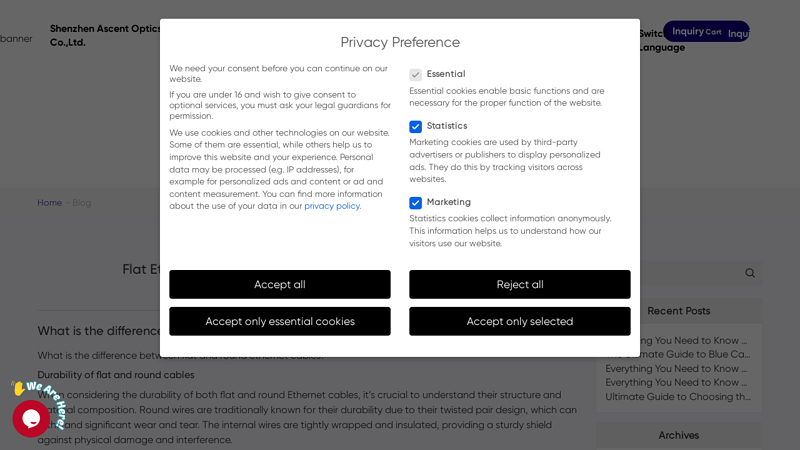Image resolution: width=800 pixels, height=450 pixels.
Task: Click the search magnifier icon in sidebar
Action: pos(749,273)
